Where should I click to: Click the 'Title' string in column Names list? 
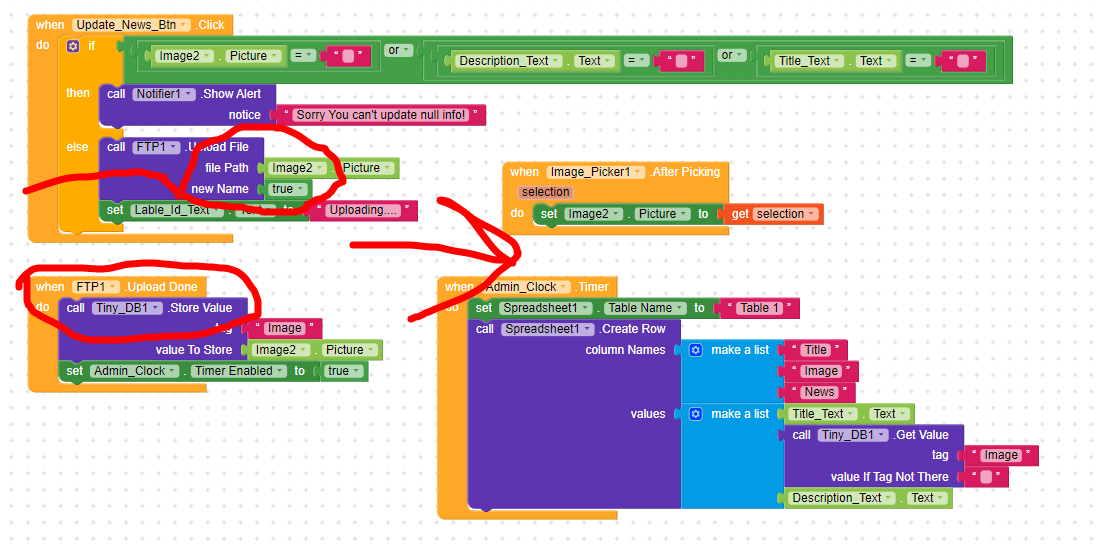pyautogui.click(x=815, y=350)
